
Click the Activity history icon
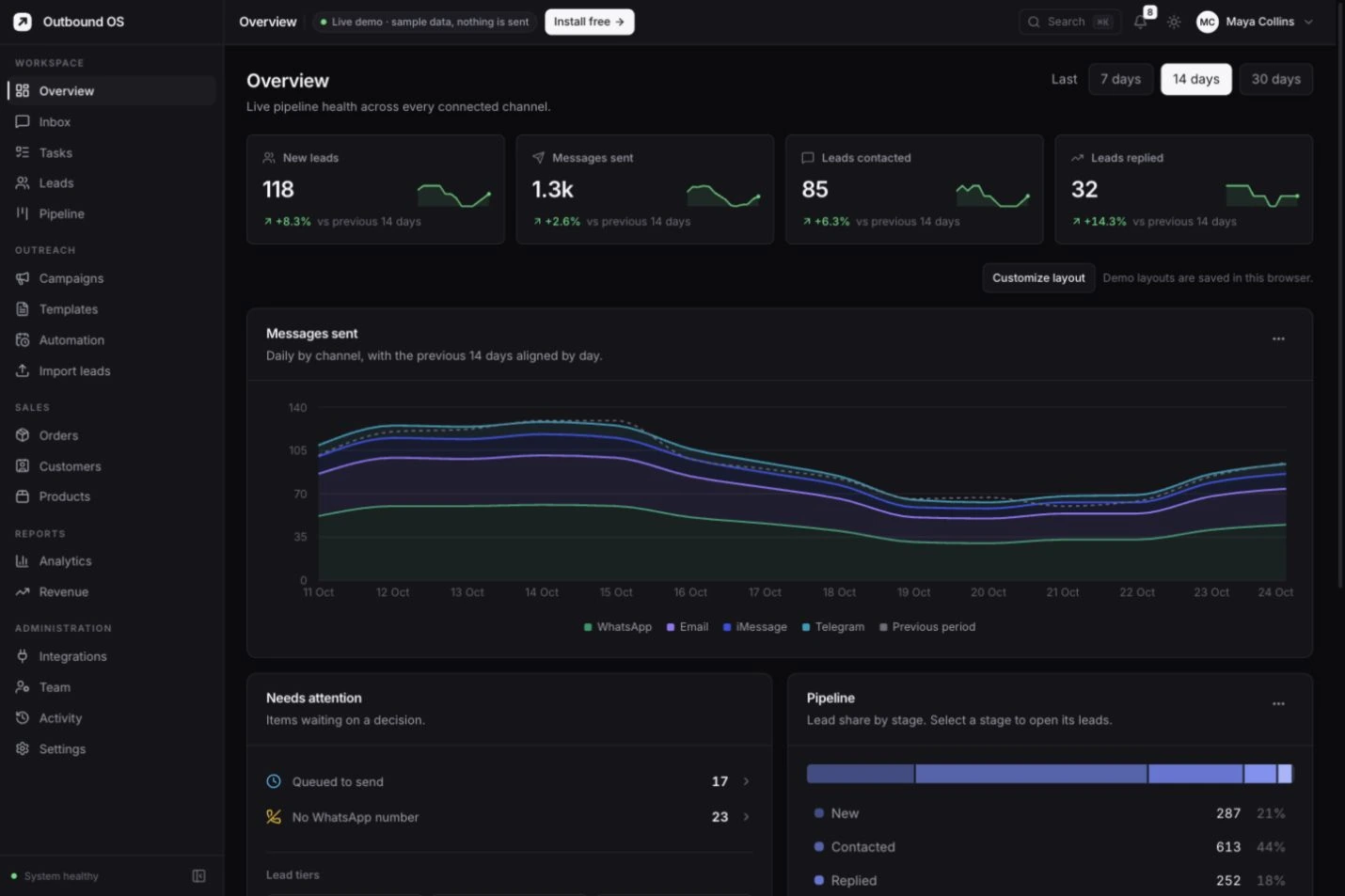coord(23,718)
